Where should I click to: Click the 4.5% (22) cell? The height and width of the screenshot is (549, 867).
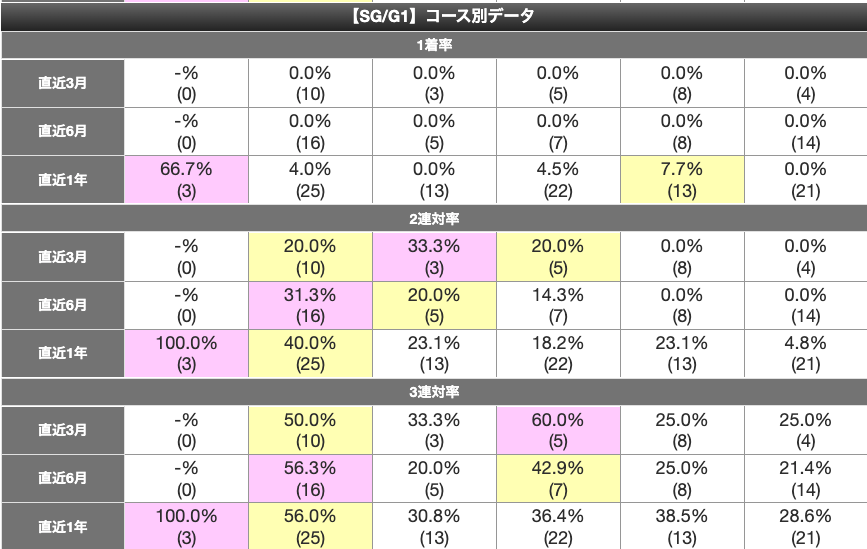tap(558, 180)
